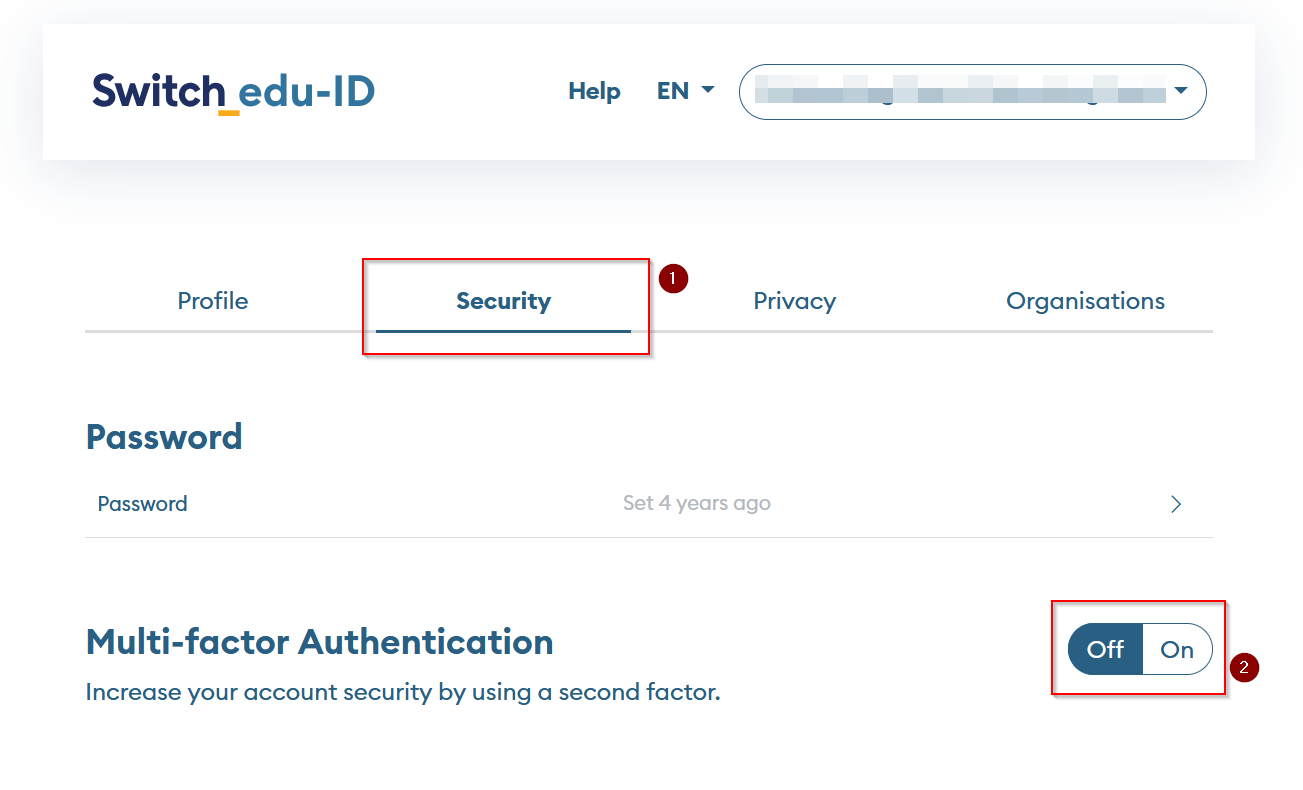The image size is (1303, 790).
Task: Click the Password section heading
Action: tap(164, 437)
